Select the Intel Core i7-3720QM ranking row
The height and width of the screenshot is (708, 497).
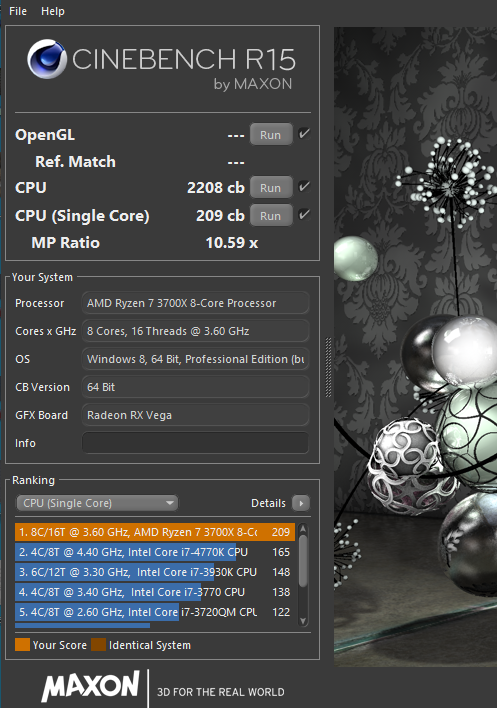pos(155,612)
